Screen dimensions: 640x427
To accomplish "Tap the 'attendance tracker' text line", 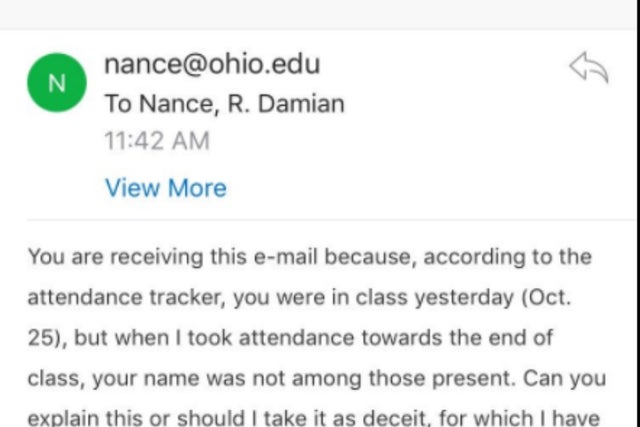I will click(x=299, y=297).
